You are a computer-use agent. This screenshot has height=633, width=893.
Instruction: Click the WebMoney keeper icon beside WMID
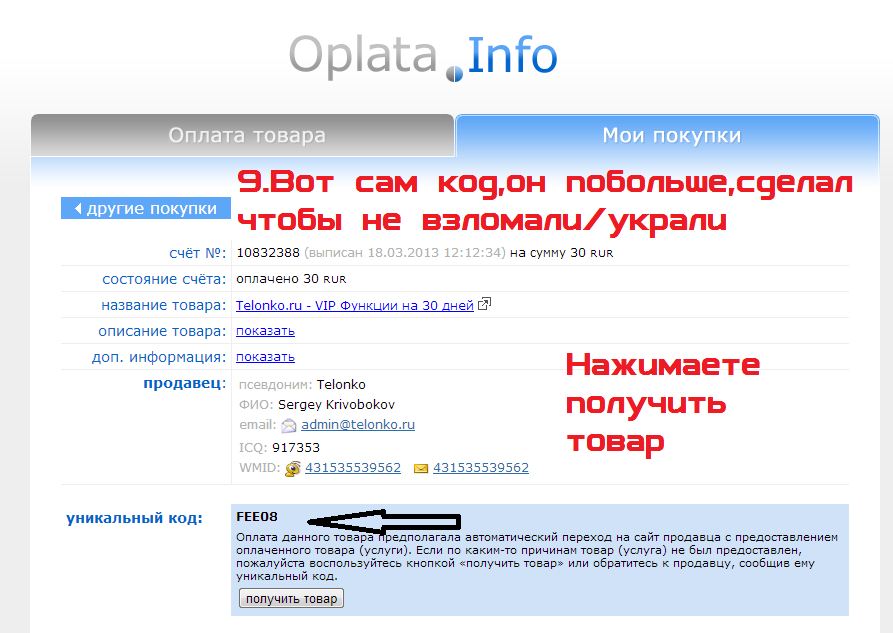point(293,468)
